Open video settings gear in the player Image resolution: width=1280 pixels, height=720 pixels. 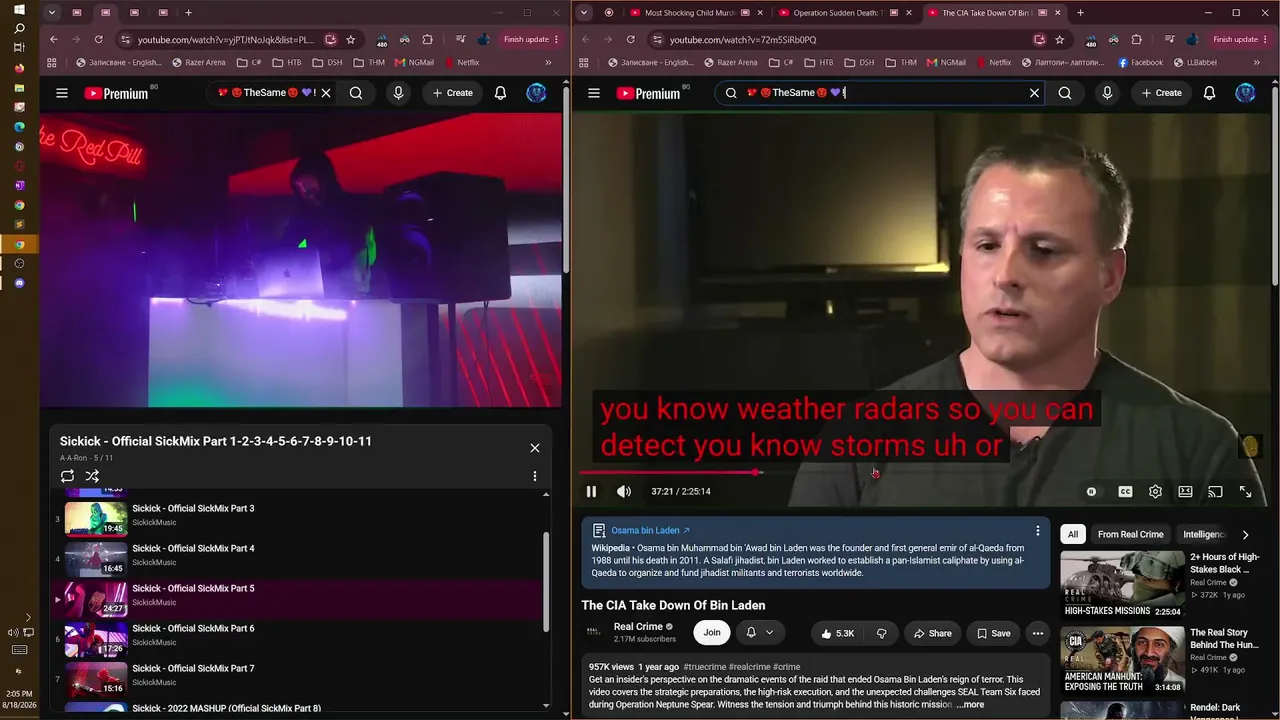click(x=1155, y=492)
